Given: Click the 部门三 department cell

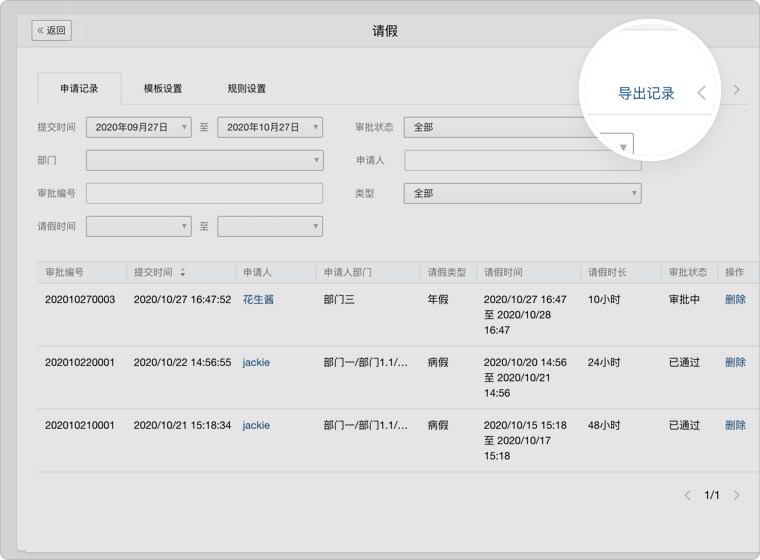Looking at the screenshot, I should coord(339,300).
